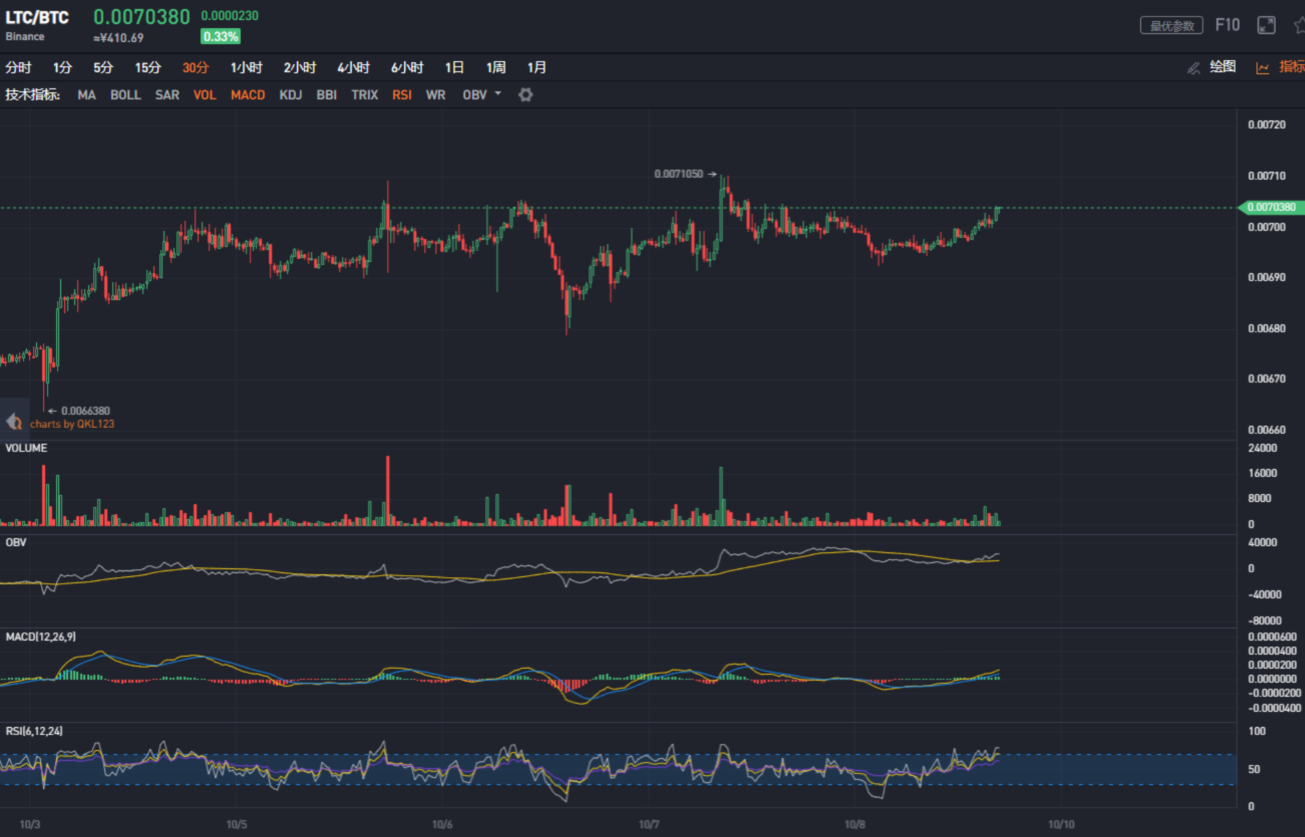Enable the TRIX indicator
The image size is (1305, 837).
[365, 95]
